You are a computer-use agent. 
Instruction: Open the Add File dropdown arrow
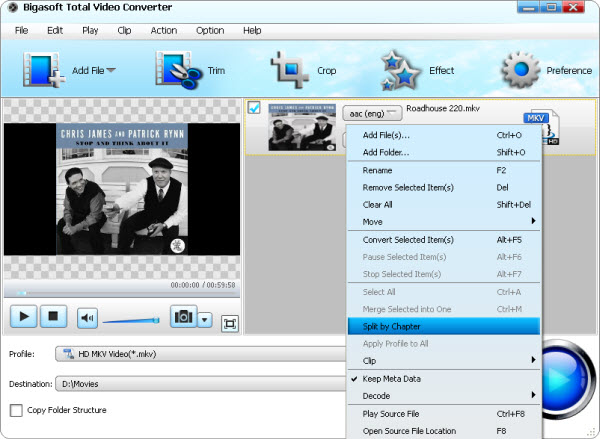(x=111, y=70)
